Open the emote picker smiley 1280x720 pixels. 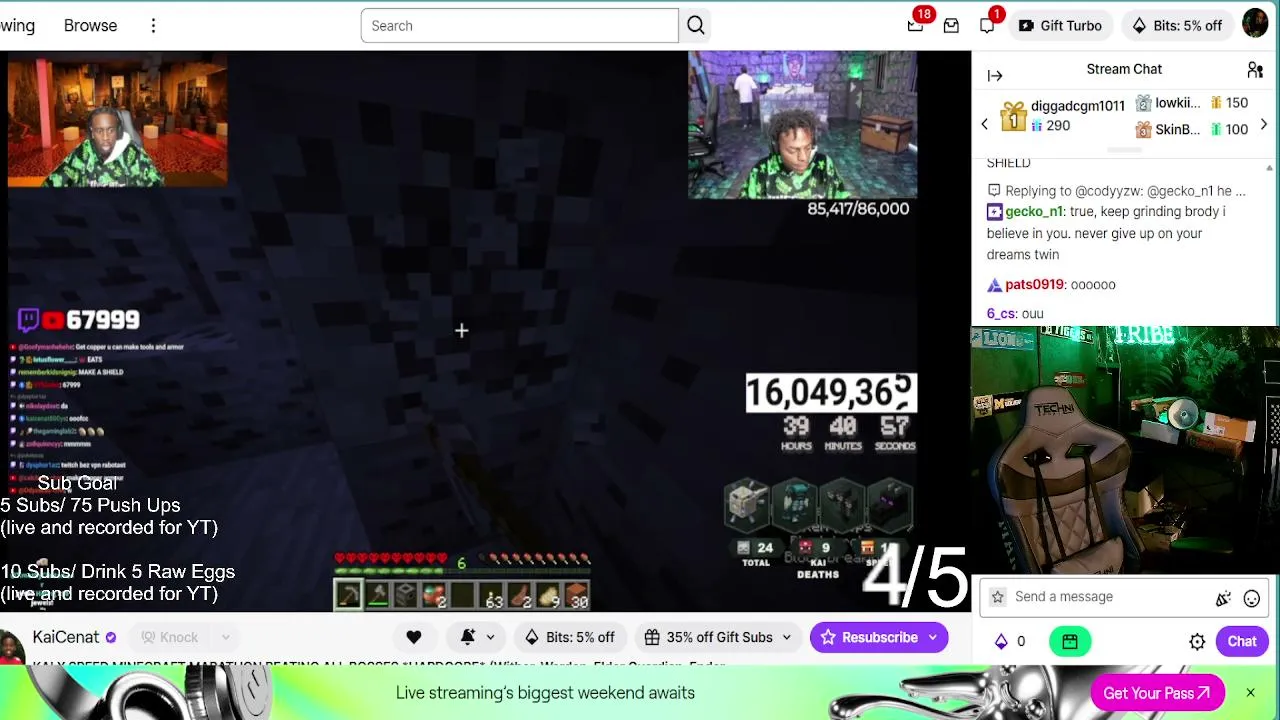click(x=1252, y=599)
